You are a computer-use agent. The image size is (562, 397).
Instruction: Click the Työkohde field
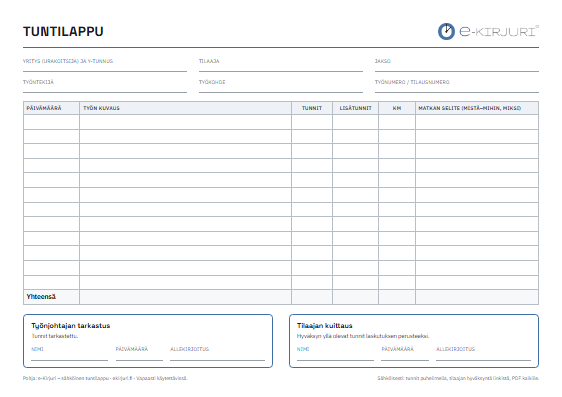281,86
